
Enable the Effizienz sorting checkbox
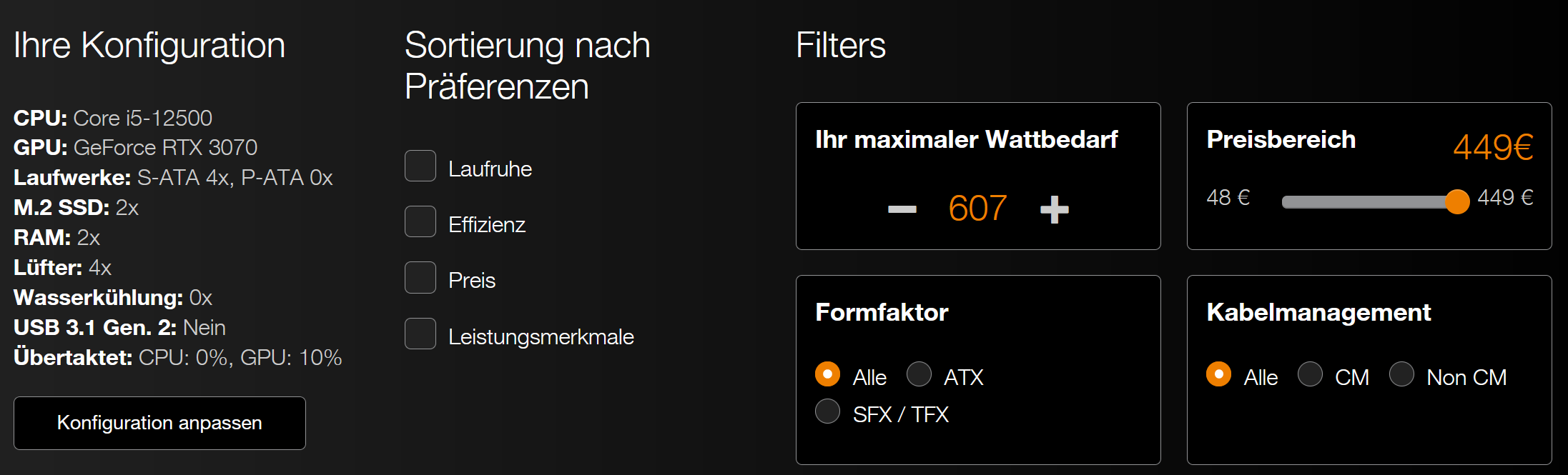pyautogui.click(x=420, y=221)
